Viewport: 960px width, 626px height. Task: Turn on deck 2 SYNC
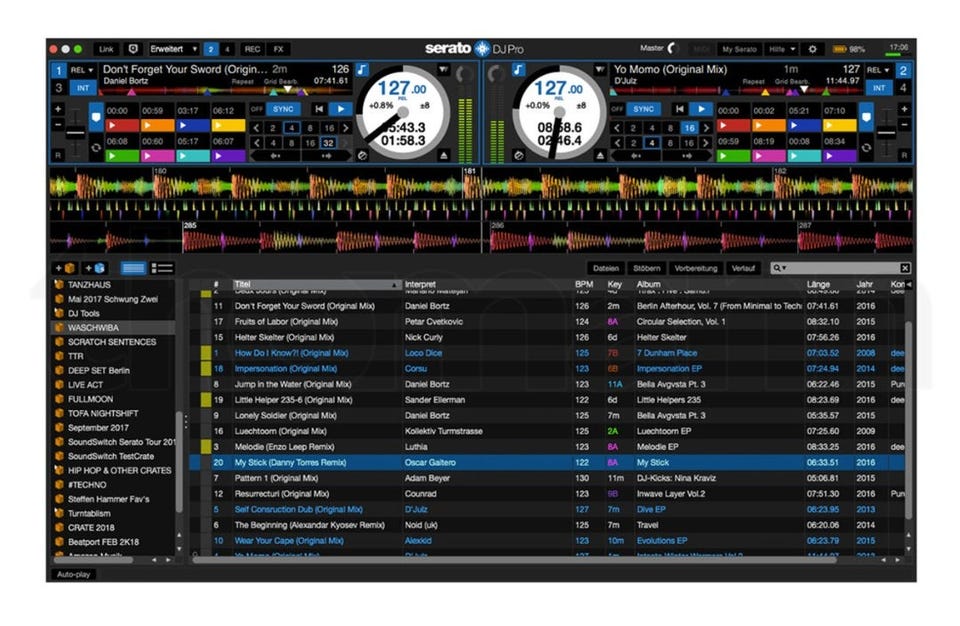[643, 109]
